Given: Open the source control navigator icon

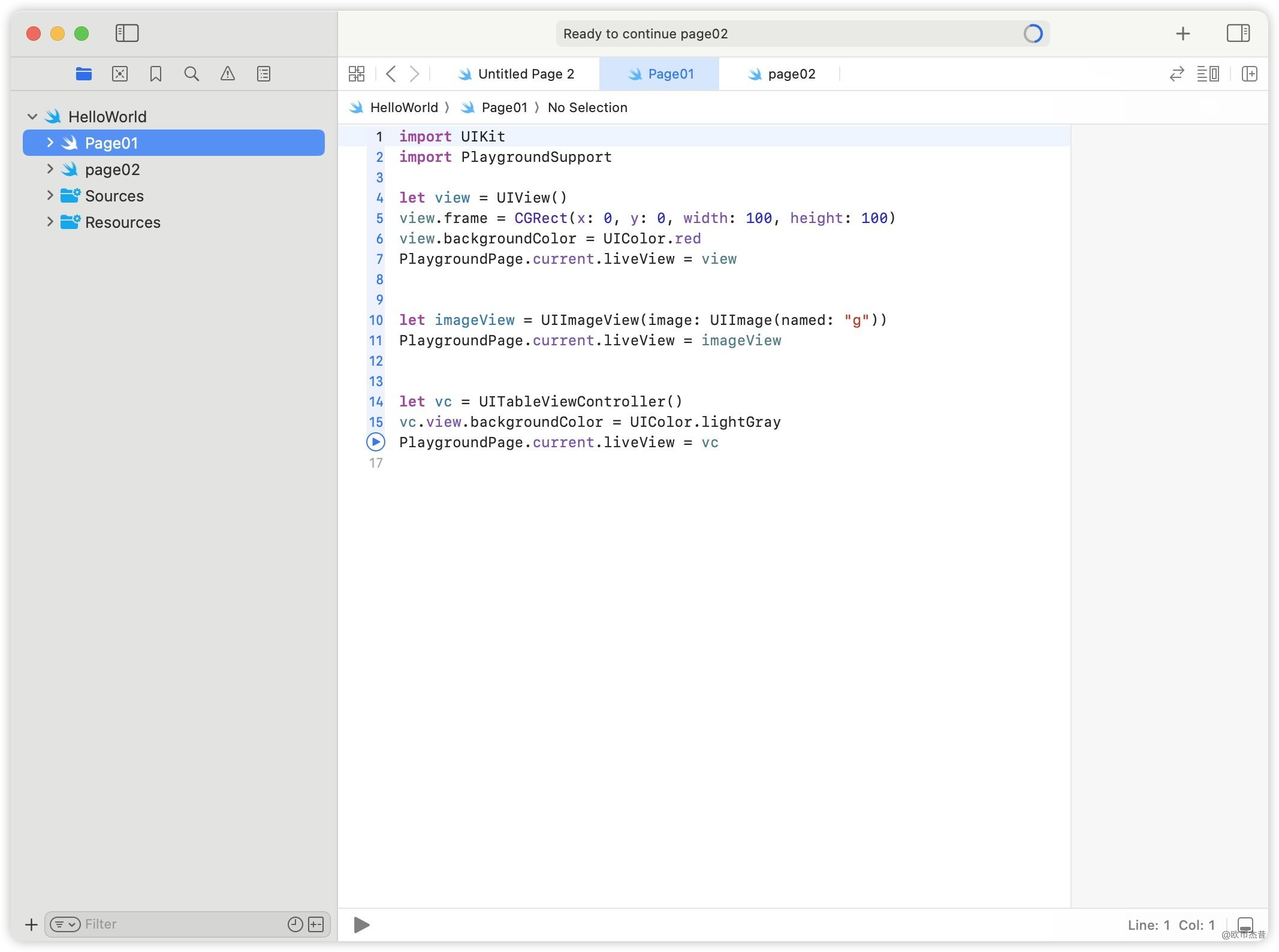Looking at the screenshot, I should click(120, 74).
